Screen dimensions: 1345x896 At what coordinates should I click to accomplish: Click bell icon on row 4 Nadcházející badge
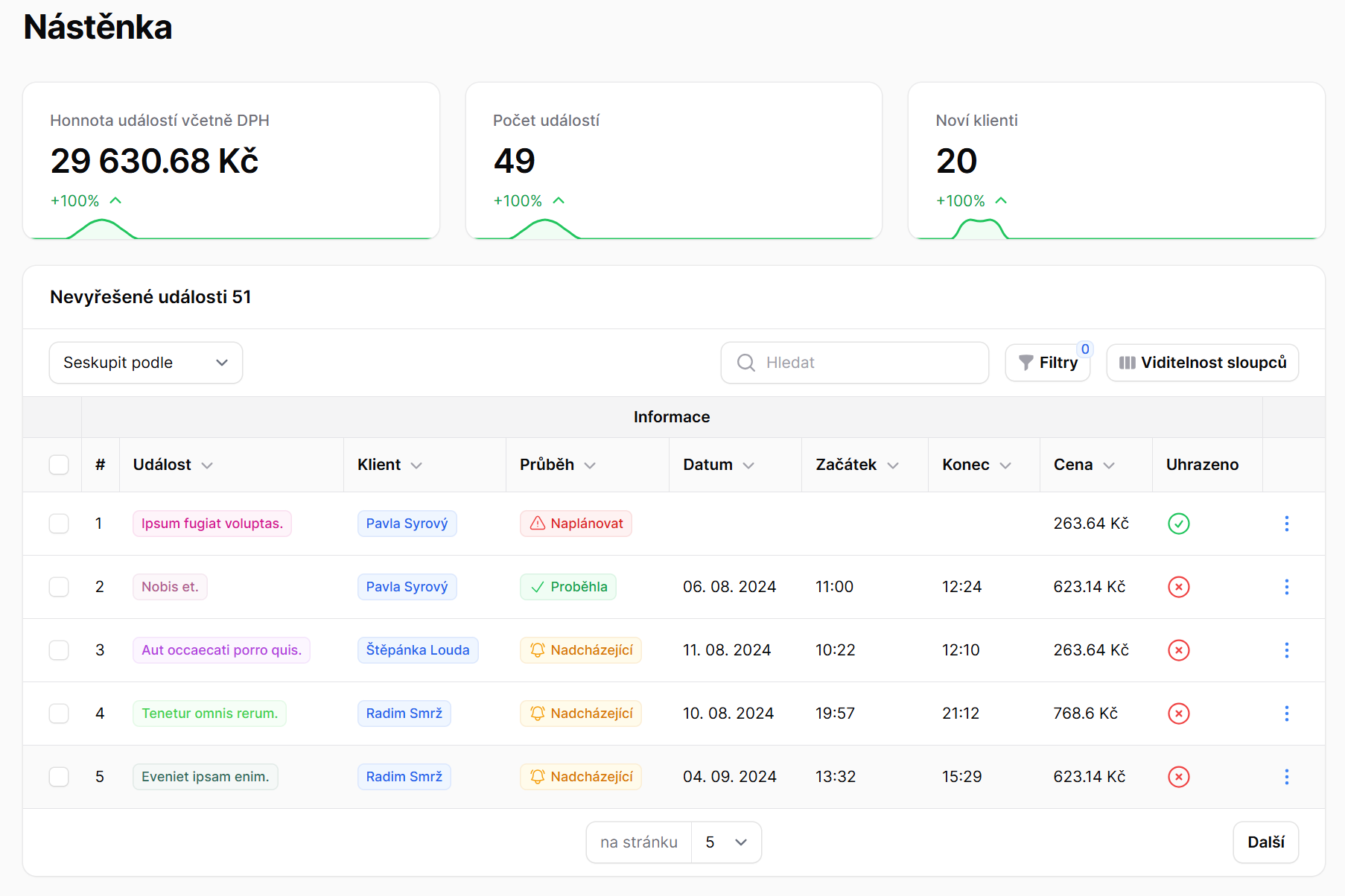click(538, 714)
